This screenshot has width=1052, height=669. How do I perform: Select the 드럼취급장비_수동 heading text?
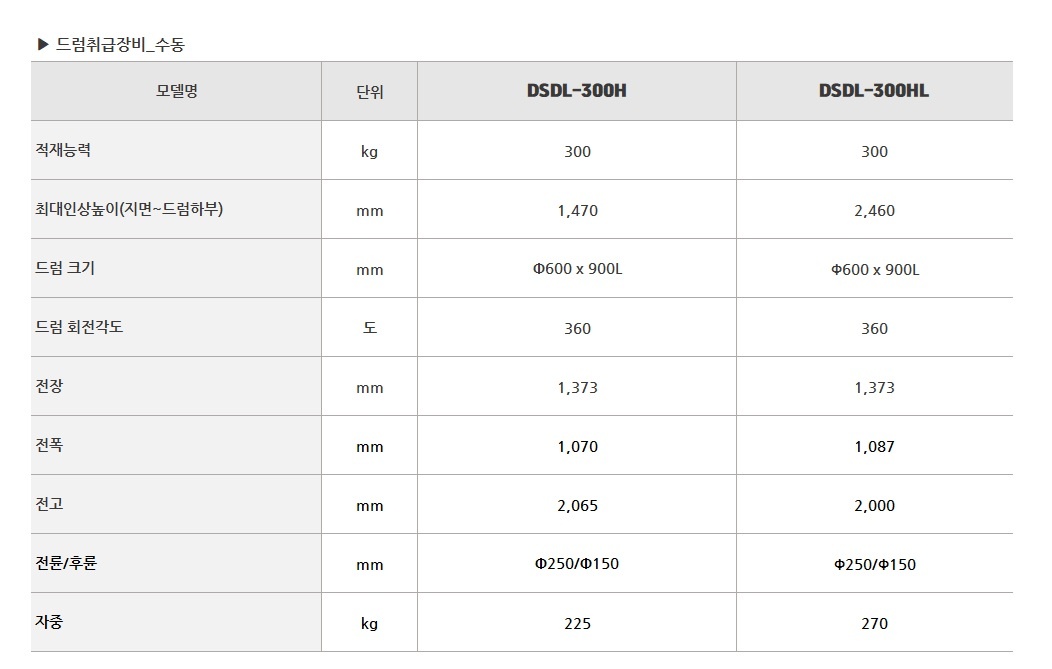[x=120, y=45]
